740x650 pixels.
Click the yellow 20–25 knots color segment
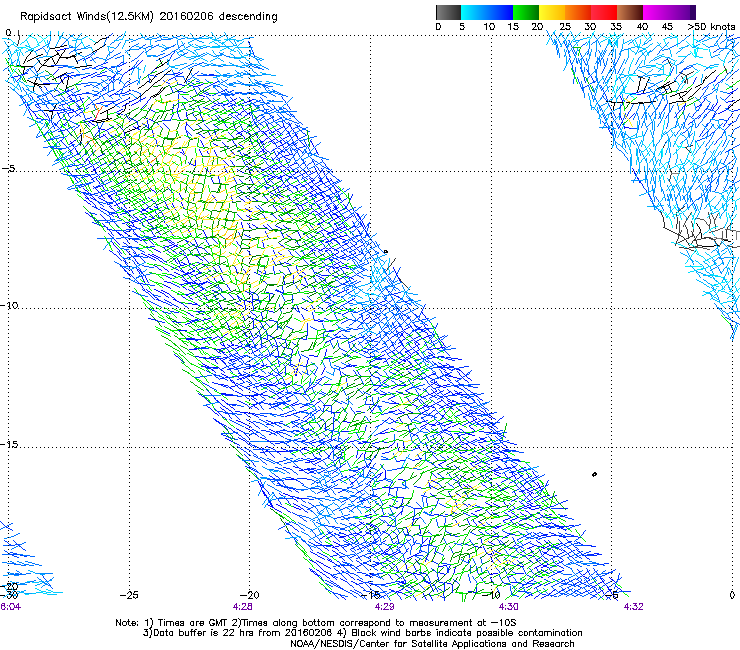[x=552, y=12]
